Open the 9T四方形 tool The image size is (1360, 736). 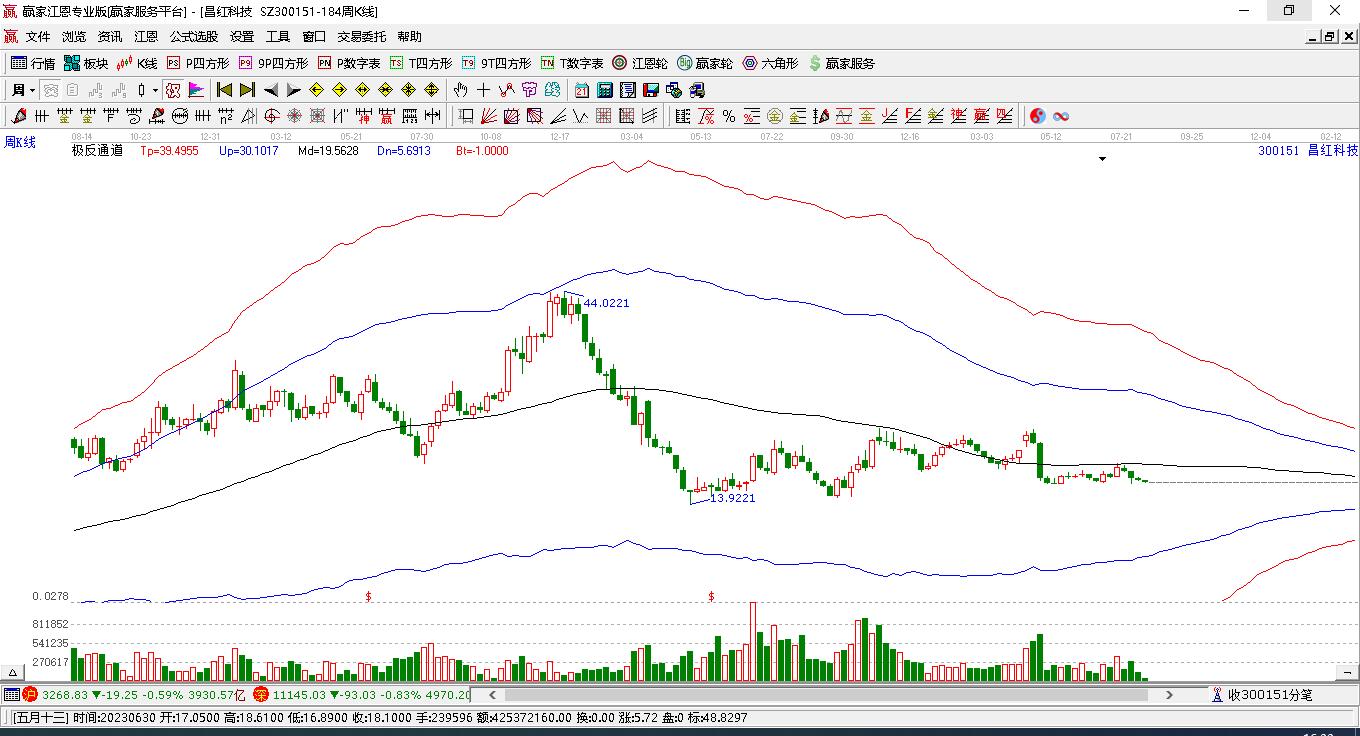coord(496,63)
